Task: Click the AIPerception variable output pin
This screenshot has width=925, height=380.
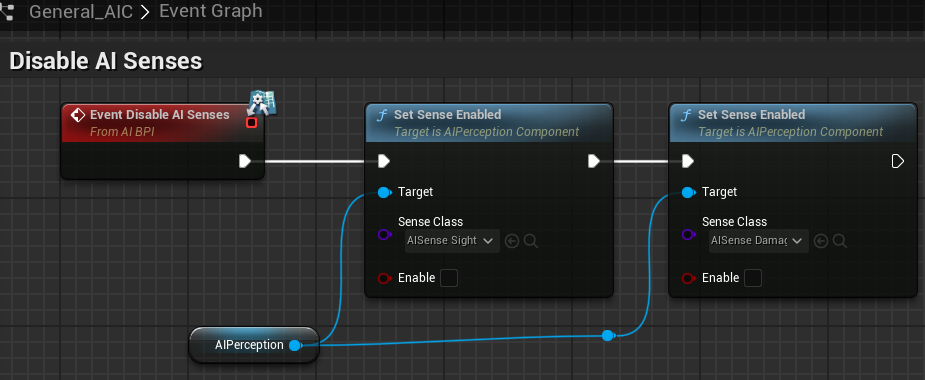Action: (295, 346)
